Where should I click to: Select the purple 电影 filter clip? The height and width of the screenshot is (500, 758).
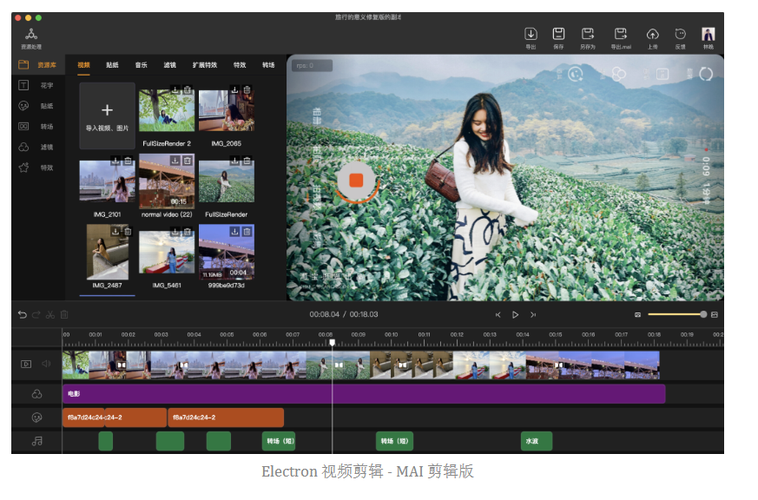click(x=364, y=394)
